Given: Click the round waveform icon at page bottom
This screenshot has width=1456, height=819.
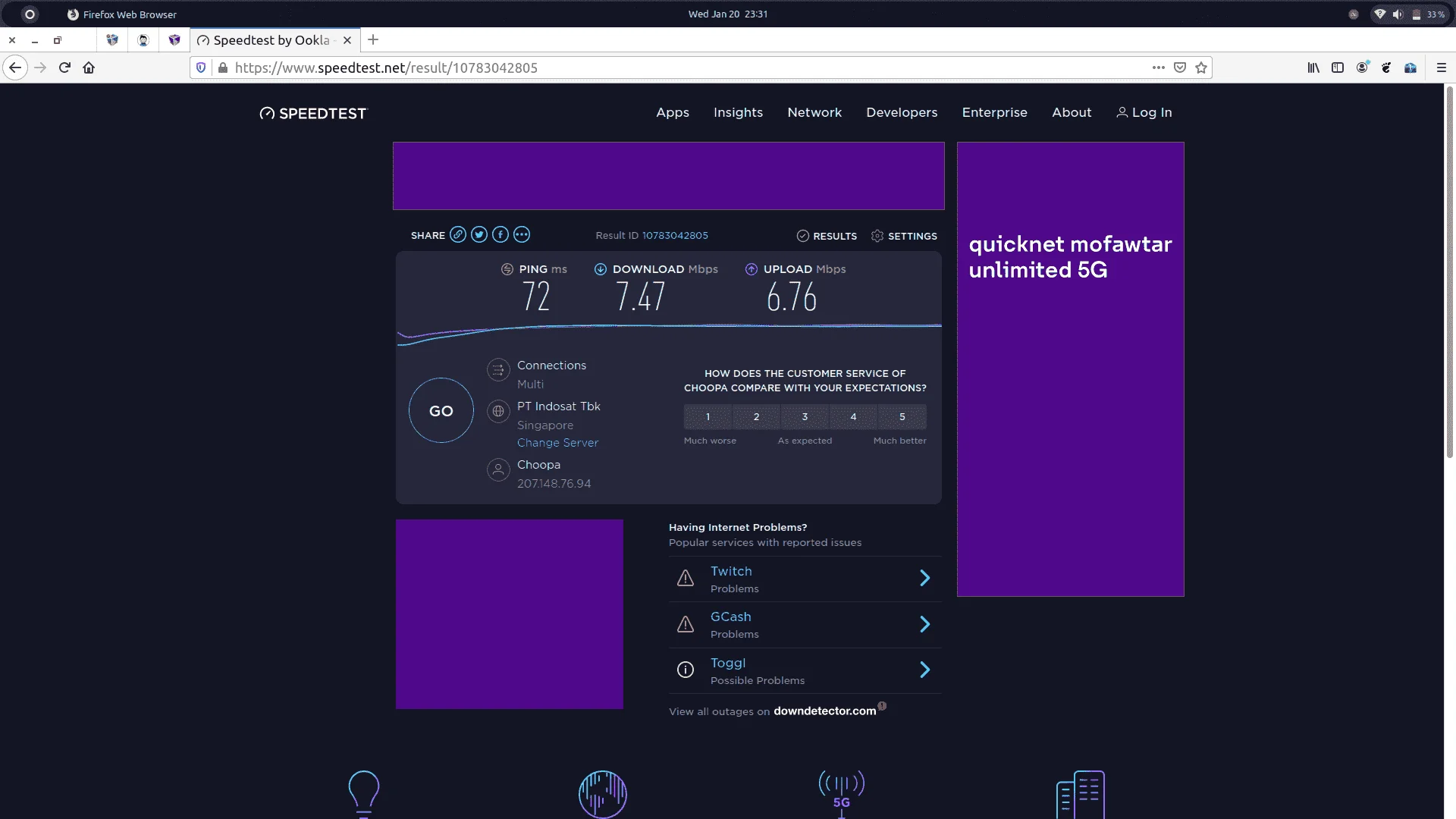Looking at the screenshot, I should (x=602, y=794).
